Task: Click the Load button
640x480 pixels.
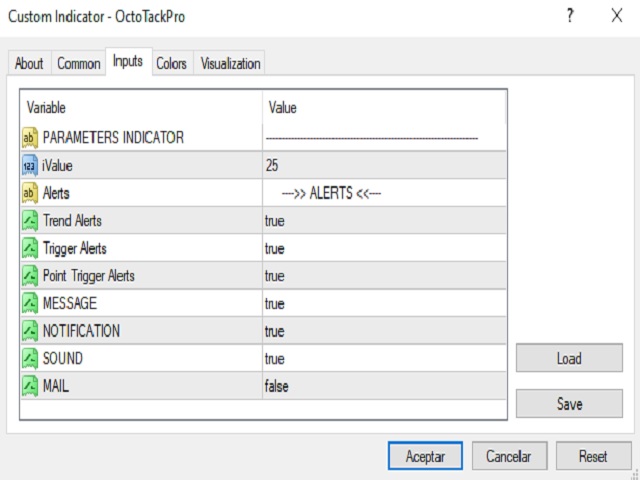Action: click(569, 358)
